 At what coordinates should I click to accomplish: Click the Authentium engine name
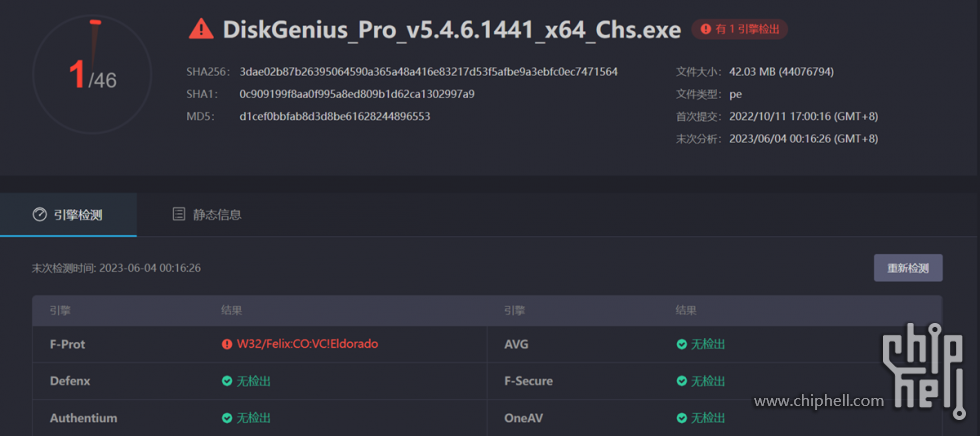[83, 418]
